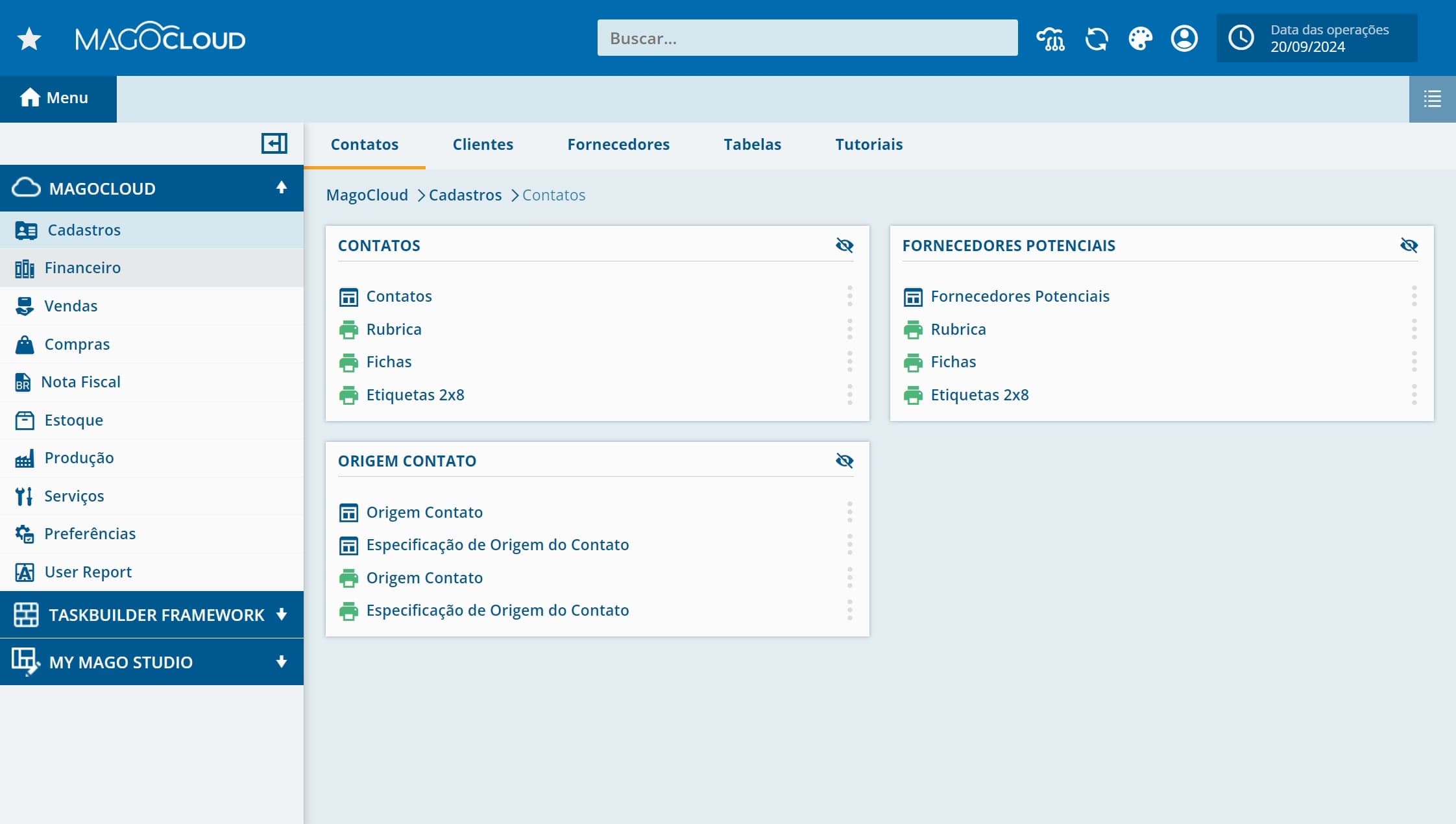Click the printer icon beside Etiquetas 2x8 in Contatos

[x=348, y=395]
